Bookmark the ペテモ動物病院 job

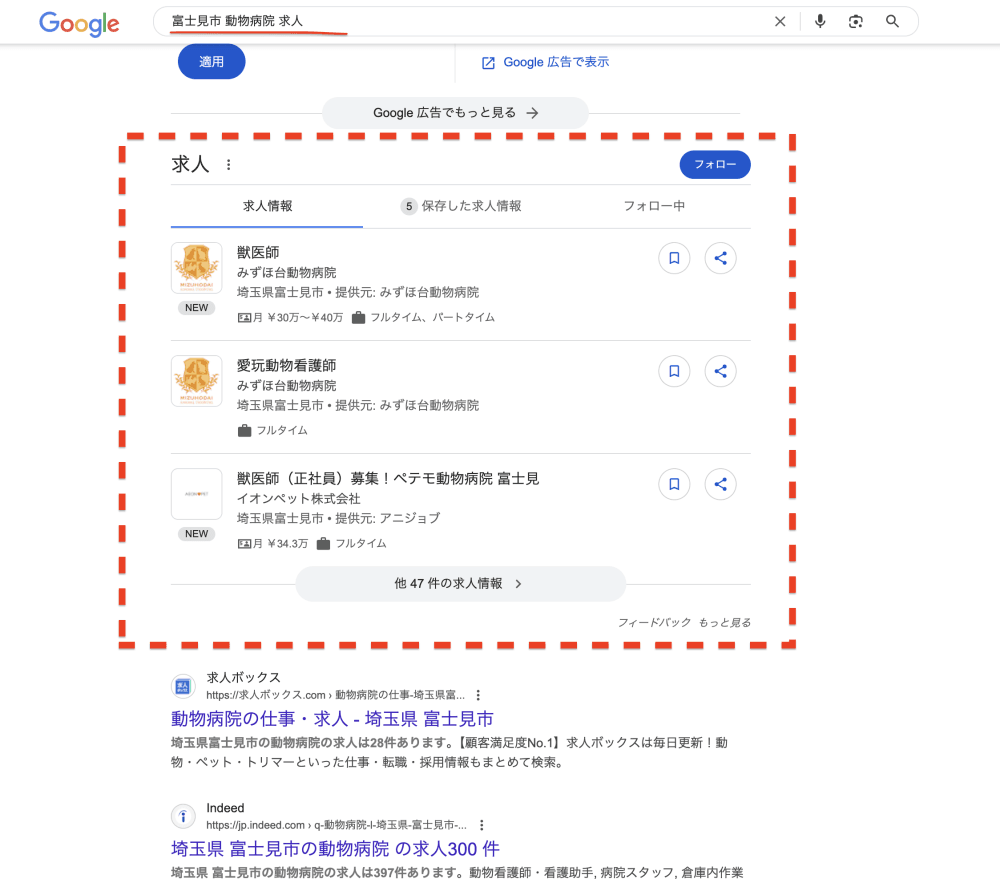(674, 484)
